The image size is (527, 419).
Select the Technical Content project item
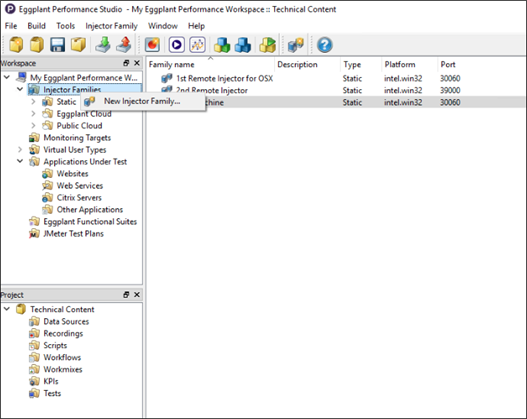[62, 309]
